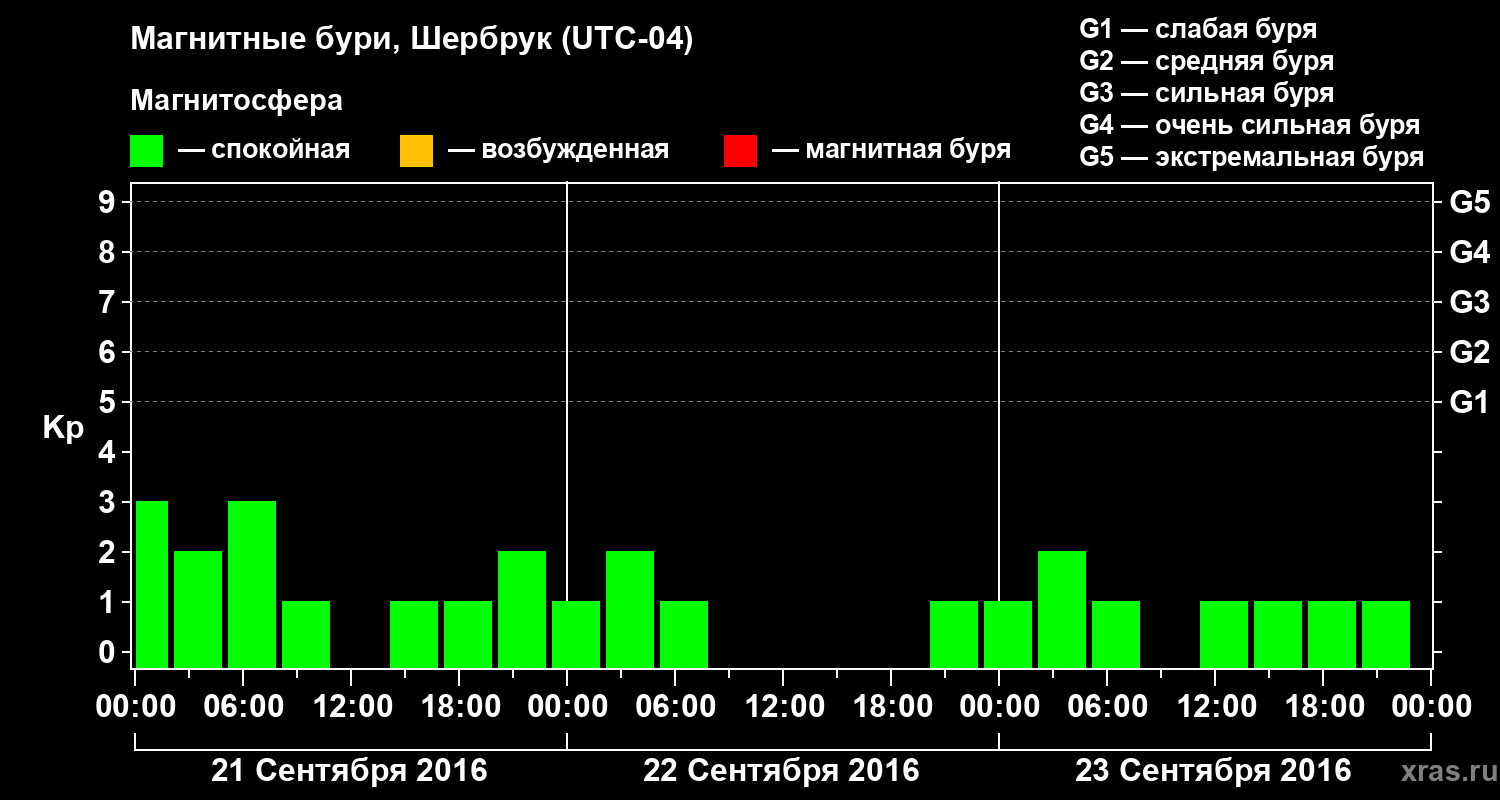
Task: Click the Kp axis value 5
Action: [108, 402]
